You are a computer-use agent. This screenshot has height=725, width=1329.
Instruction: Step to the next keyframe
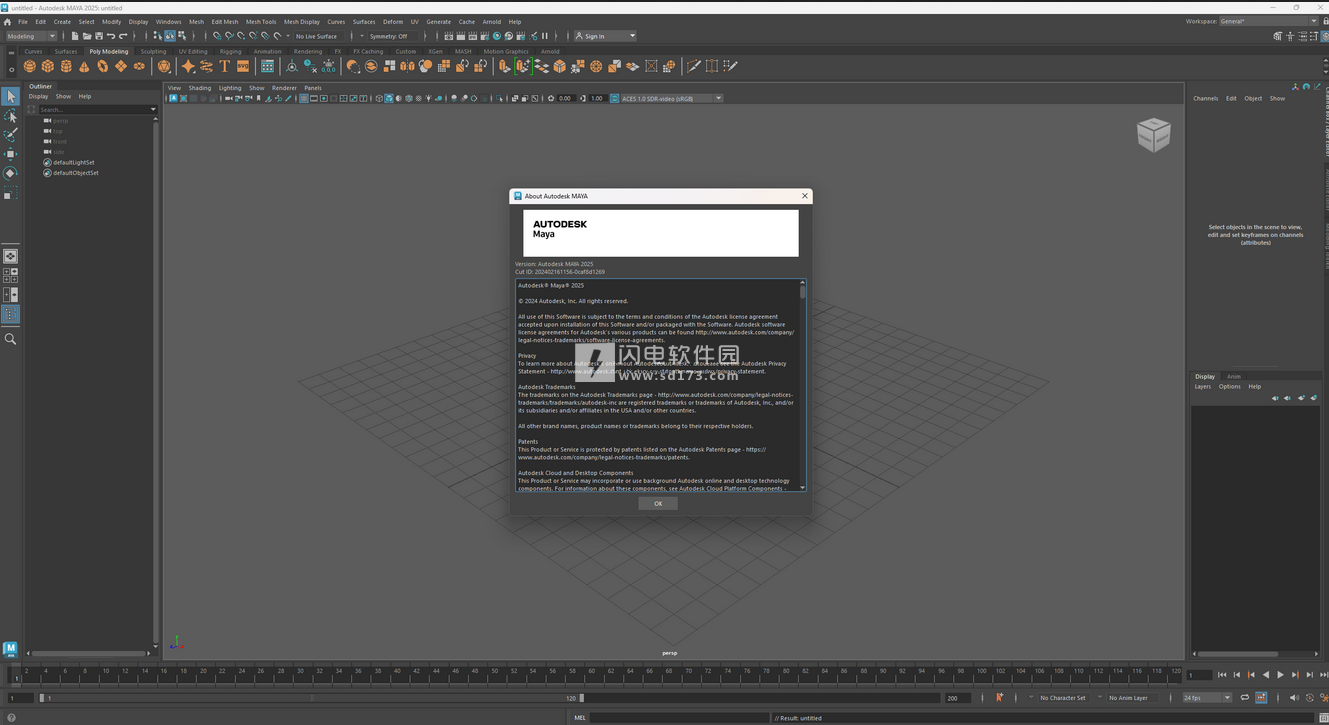(x=1295, y=675)
